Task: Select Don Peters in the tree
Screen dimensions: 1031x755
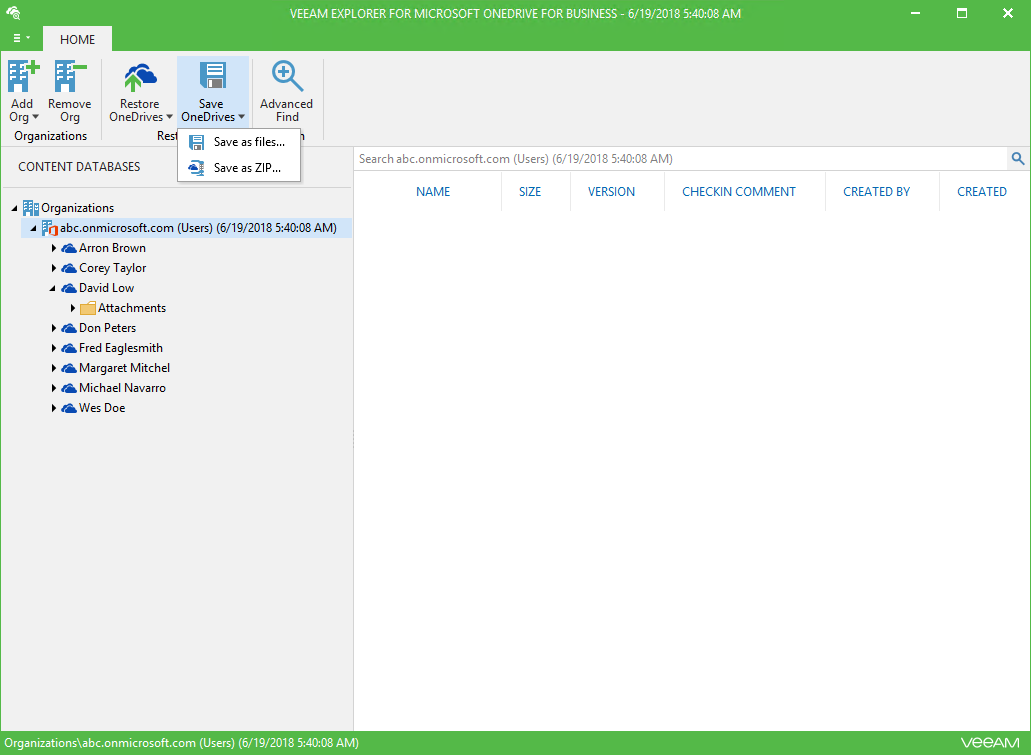Action: click(107, 328)
